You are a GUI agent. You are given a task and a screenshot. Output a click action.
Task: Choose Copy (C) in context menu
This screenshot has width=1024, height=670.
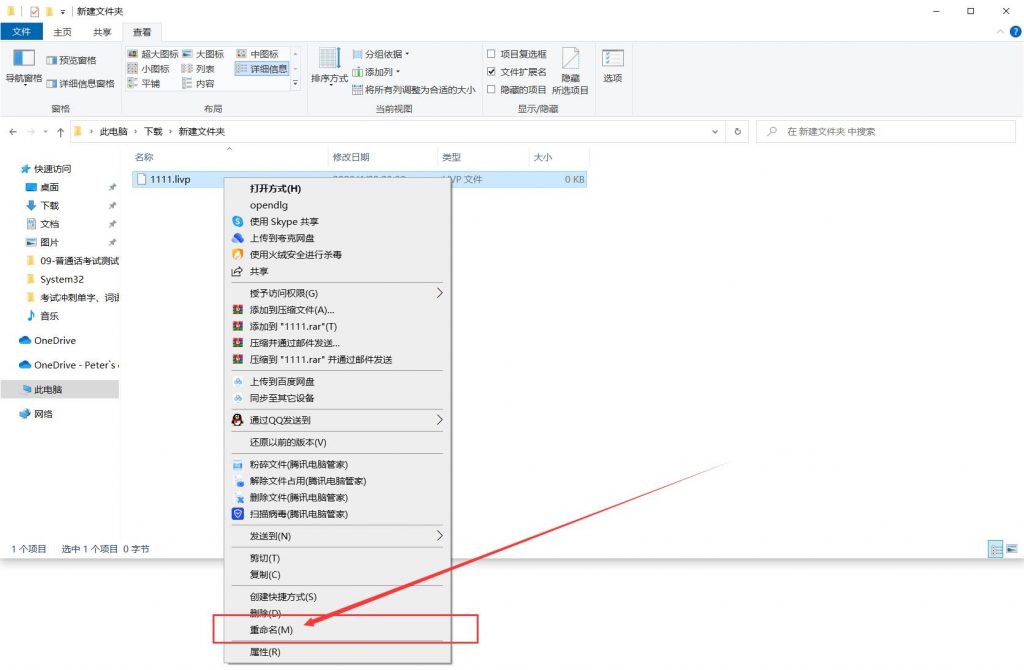337,575
